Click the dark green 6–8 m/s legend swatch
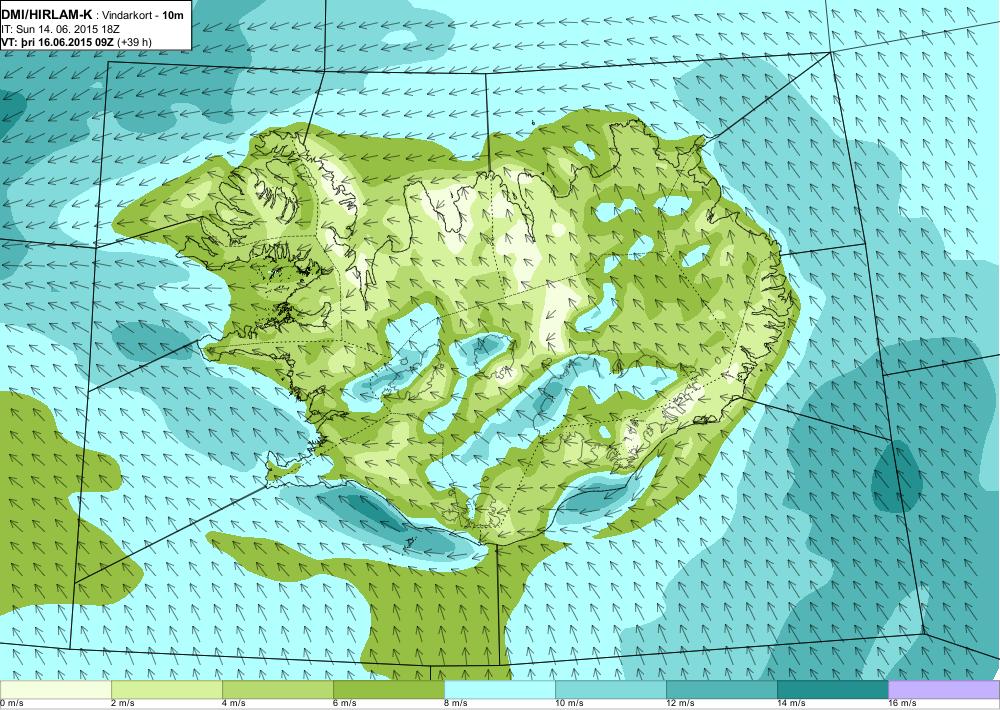The width and height of the screenshot is (1000, 710). pos(388,690)
